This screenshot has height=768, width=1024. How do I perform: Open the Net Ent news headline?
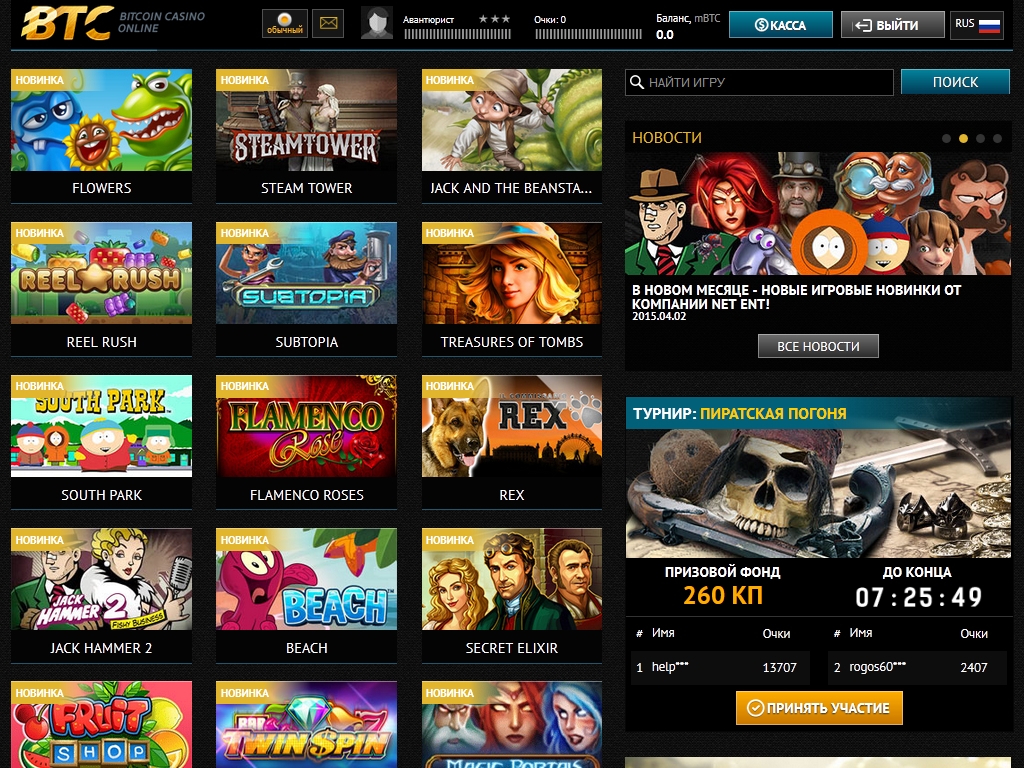pos(796,296)
